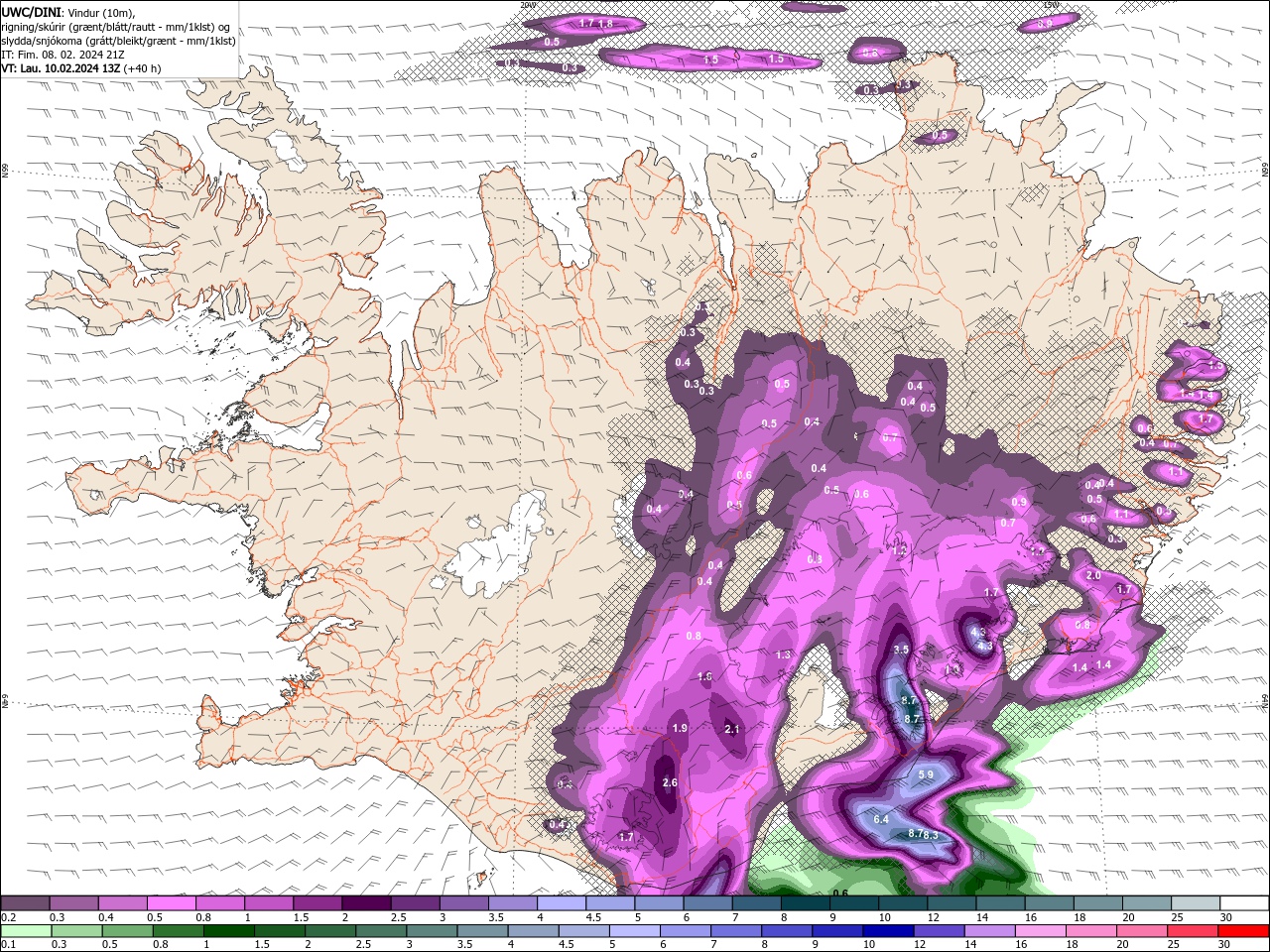Pick the pink swatch above bottom-row 18
1270x952 pixels.
coord(1090,931)
